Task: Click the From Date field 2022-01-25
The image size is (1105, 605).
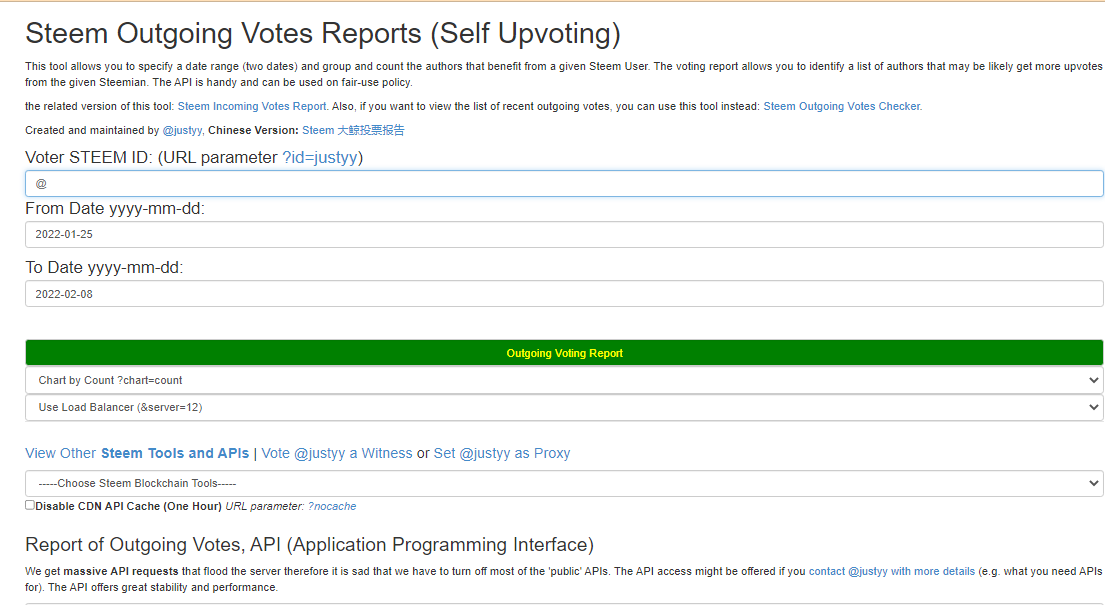Action: 564,235
